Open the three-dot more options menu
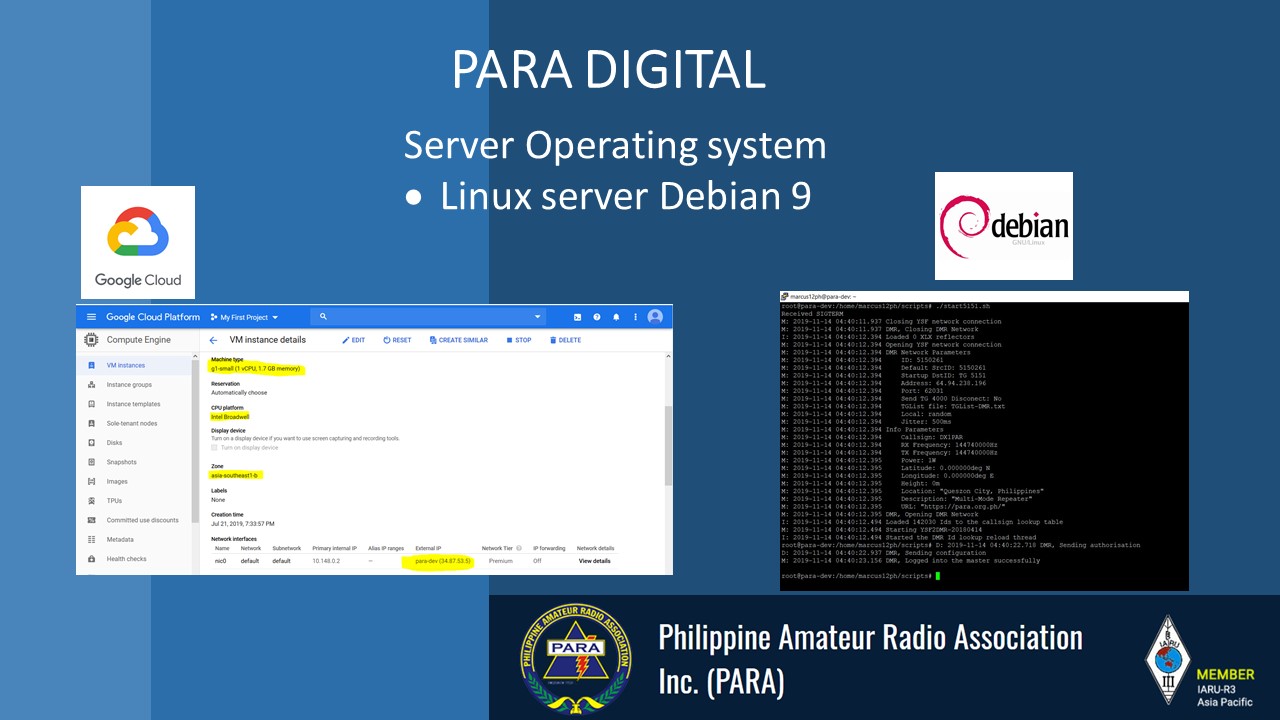The height and width of the screenshot is (720, 1280). click(634, 317)
